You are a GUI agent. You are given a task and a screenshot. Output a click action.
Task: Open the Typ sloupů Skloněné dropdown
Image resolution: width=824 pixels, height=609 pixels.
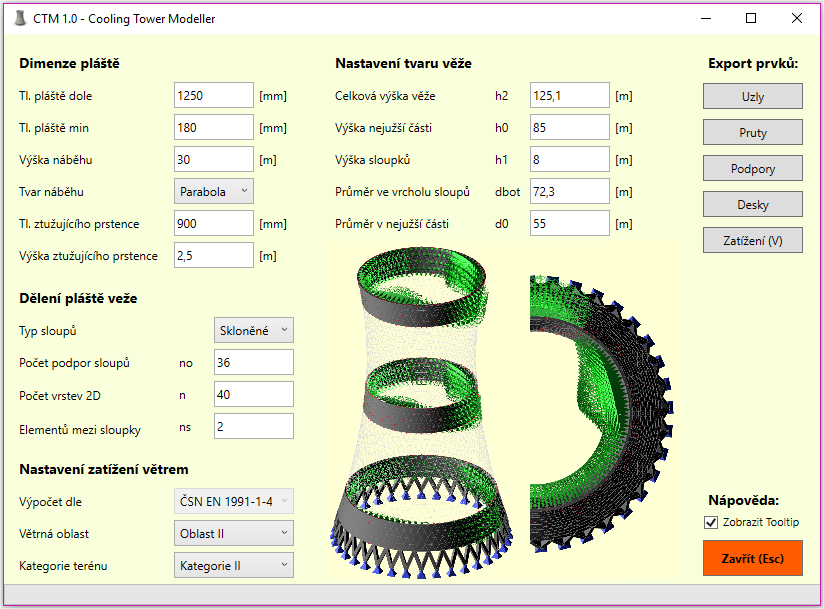click(254, 331)
